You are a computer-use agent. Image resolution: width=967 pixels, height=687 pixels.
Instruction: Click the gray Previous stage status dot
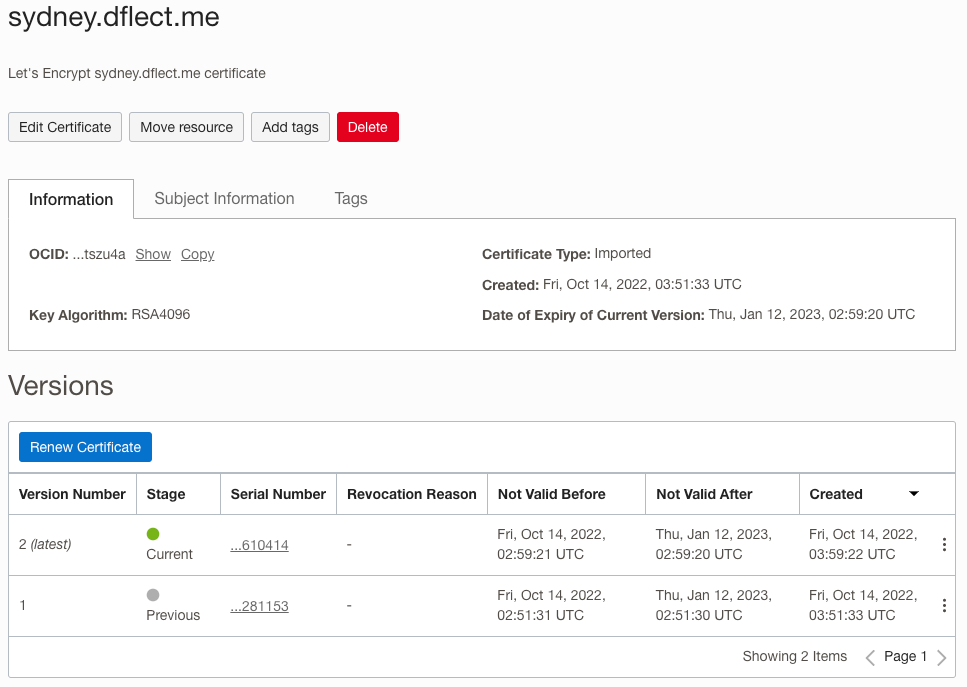tap(153, 595)
